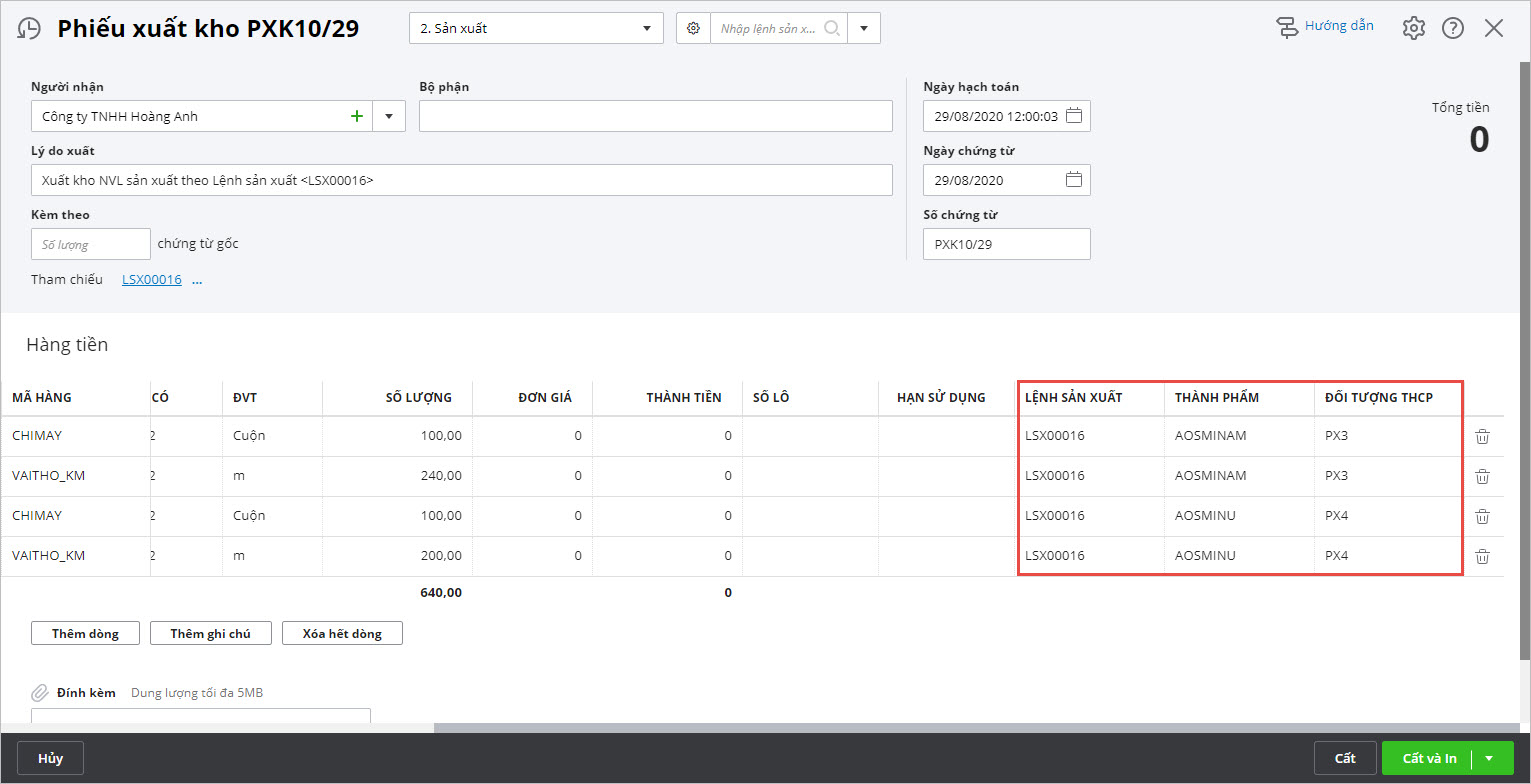Click the Hướng dẫn guide link
The image size is (1531, 784).
[1338, 26]
